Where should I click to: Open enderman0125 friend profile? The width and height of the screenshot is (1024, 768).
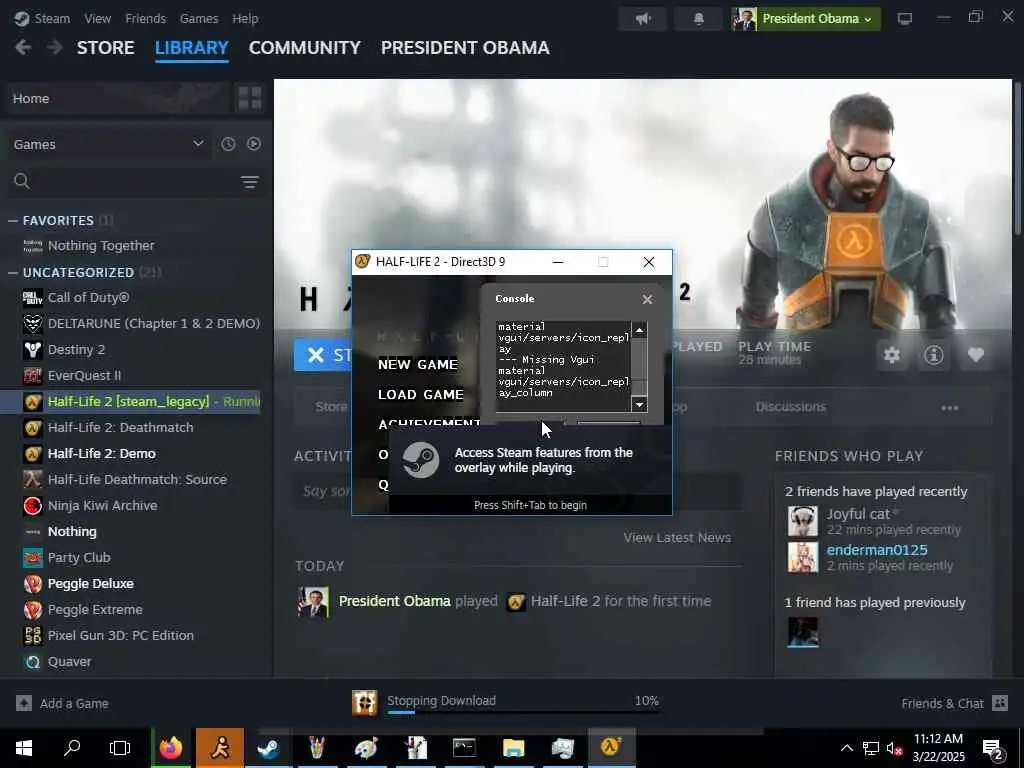click(876, 550)
